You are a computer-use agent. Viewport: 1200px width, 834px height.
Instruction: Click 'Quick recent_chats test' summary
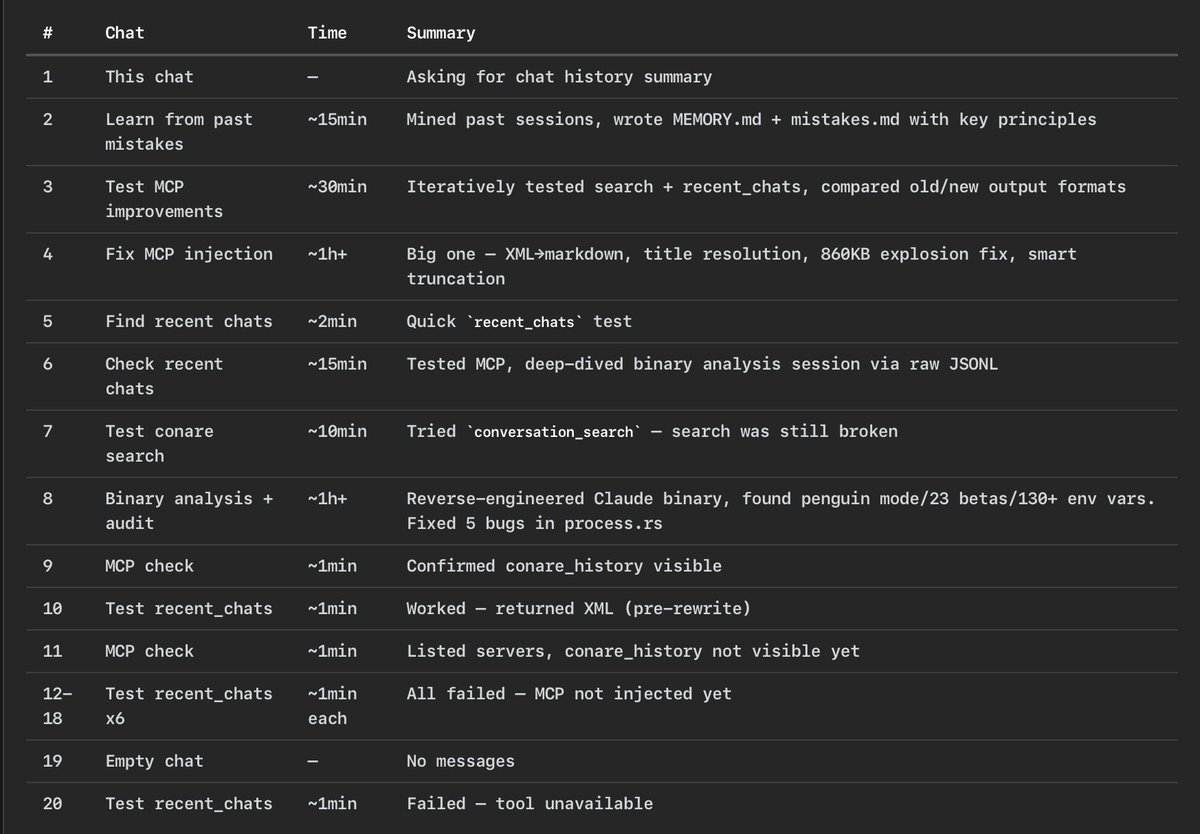pyautogui.click(x=519, y=322)
